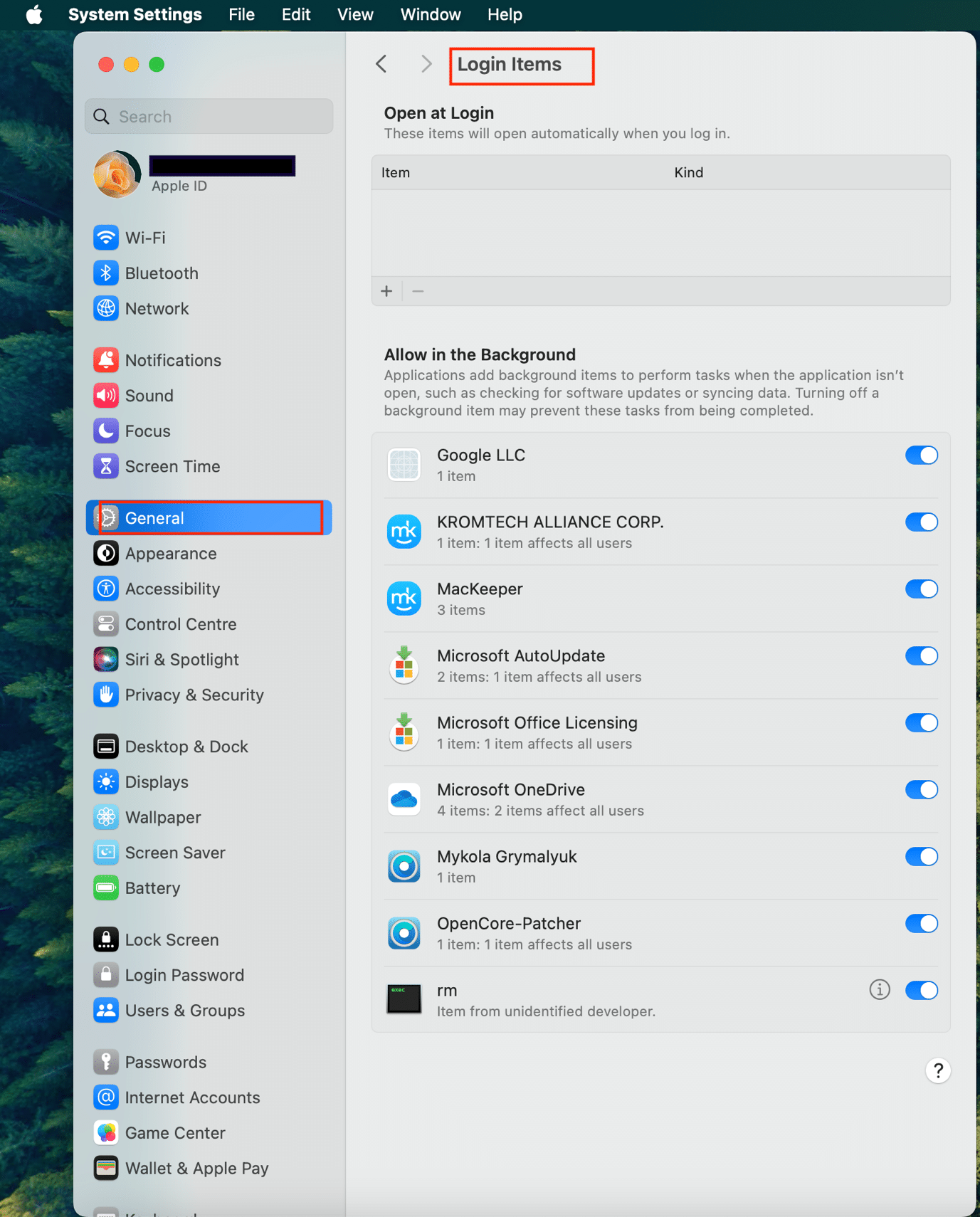Click the help question mark button
This screenshot has width=980, height=1217.
(938, 1070)
